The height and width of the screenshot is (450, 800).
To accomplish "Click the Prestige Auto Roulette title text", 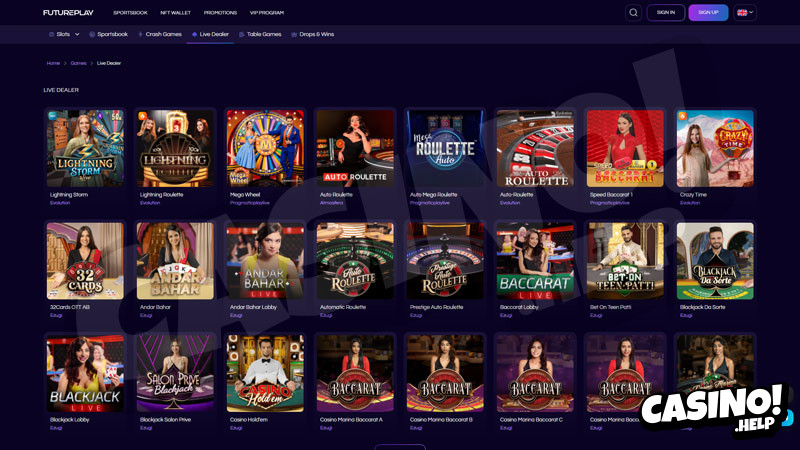I will pos(436,307).
